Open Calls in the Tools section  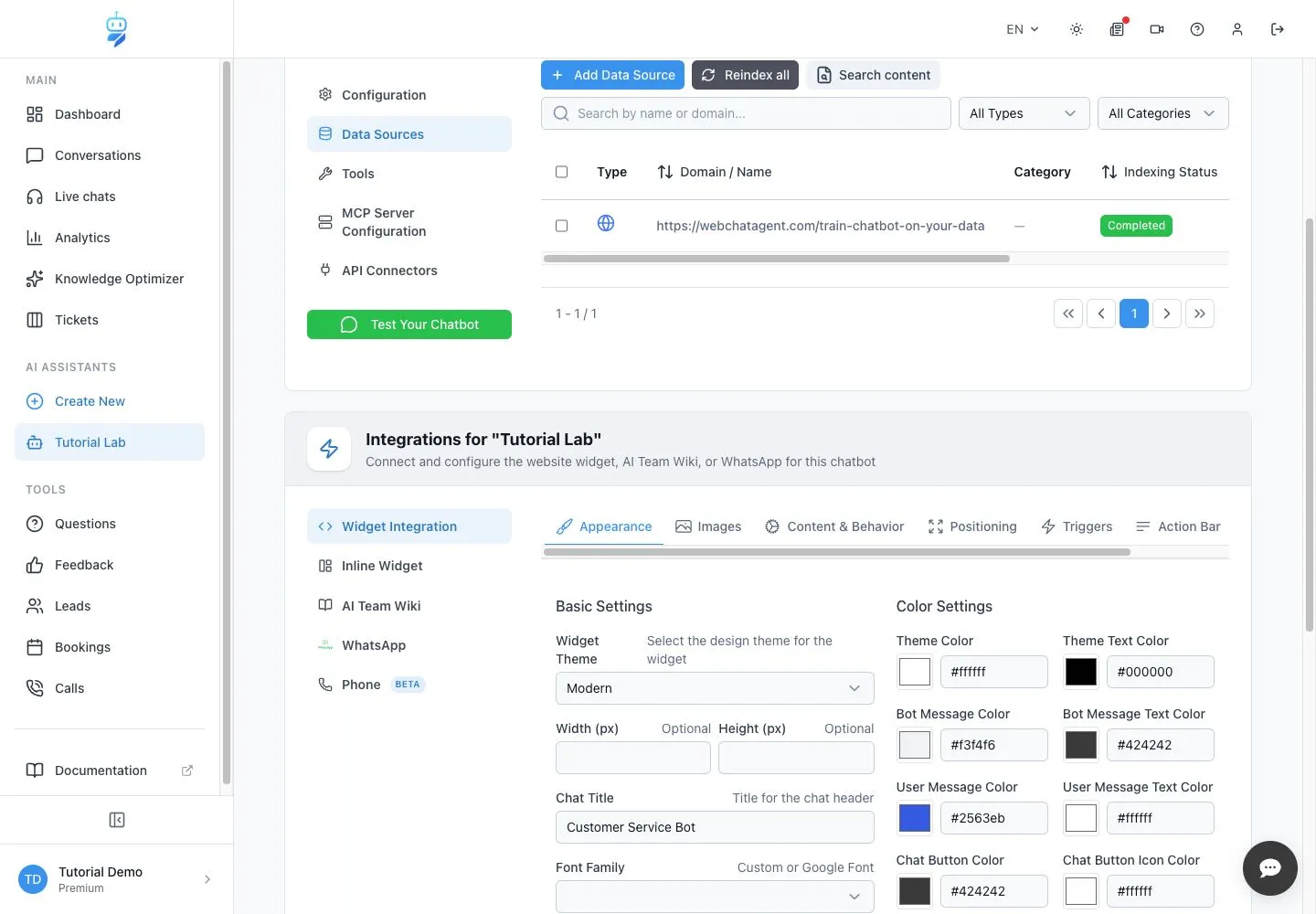pyautogui.click(x=110, y=688)
